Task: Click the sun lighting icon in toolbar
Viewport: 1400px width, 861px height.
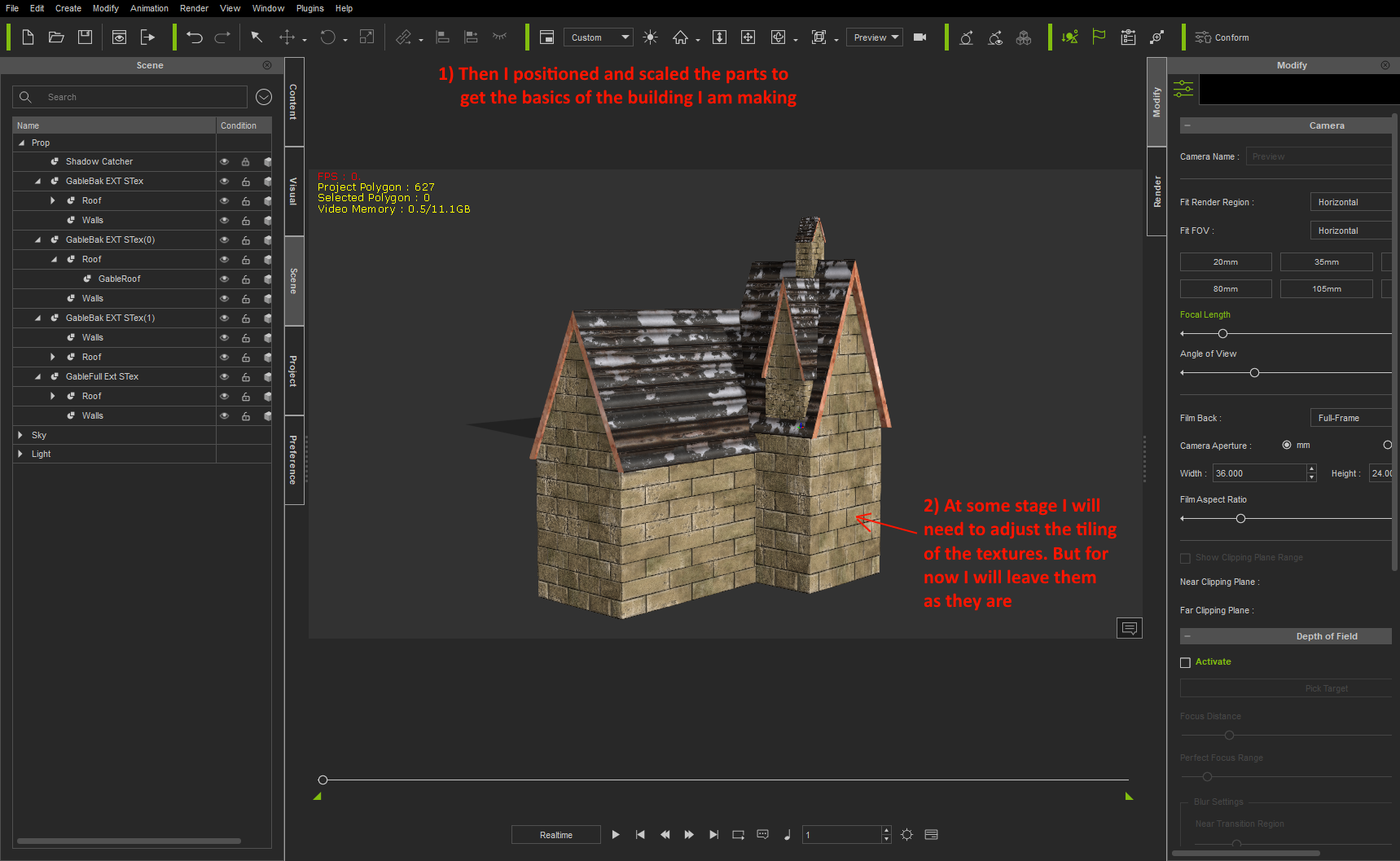Action: pos(650,37)
